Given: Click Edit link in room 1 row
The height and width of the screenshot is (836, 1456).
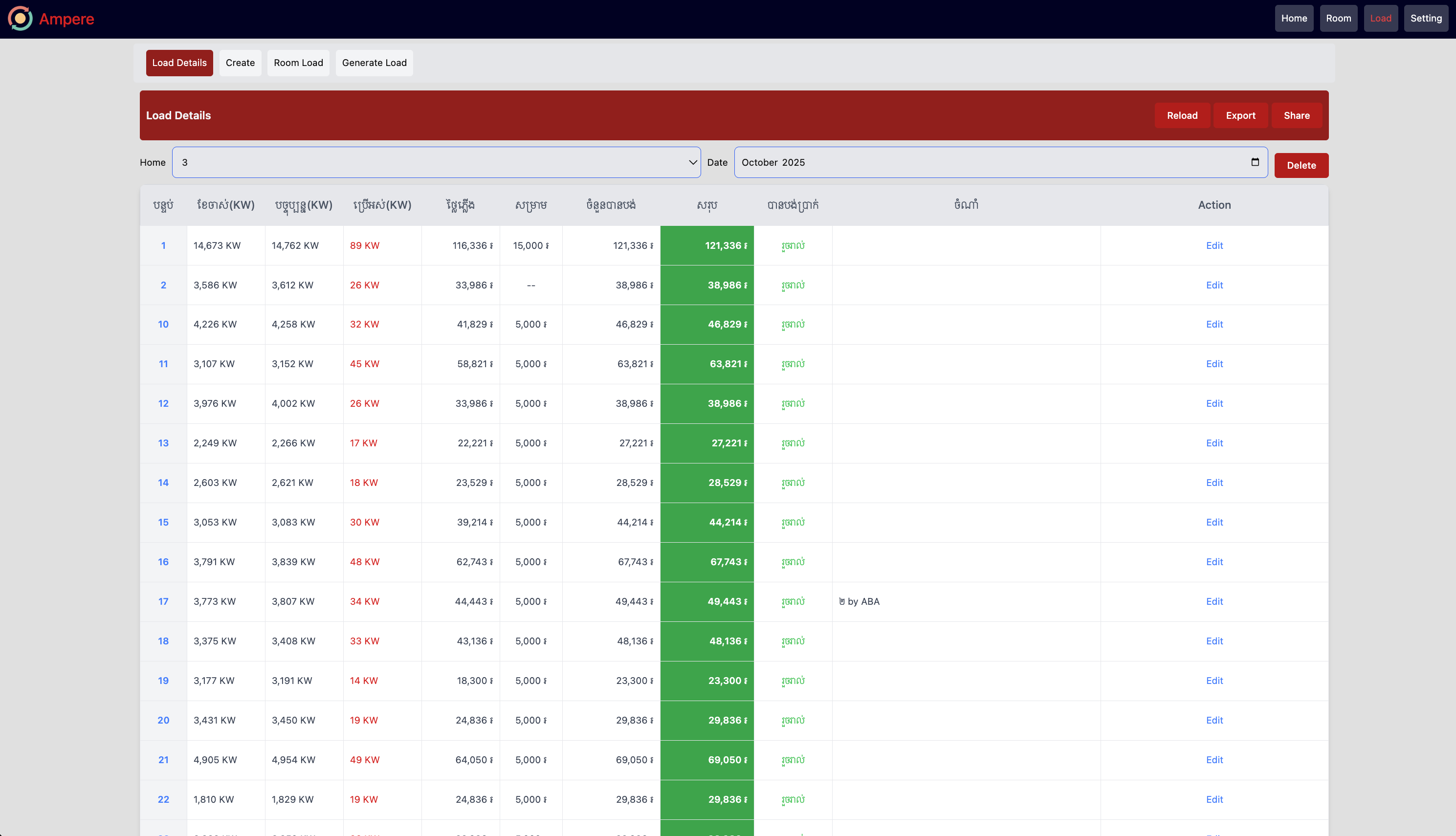Looking at the screenshot, I should pyautogui.click(x=1213, y=245).
